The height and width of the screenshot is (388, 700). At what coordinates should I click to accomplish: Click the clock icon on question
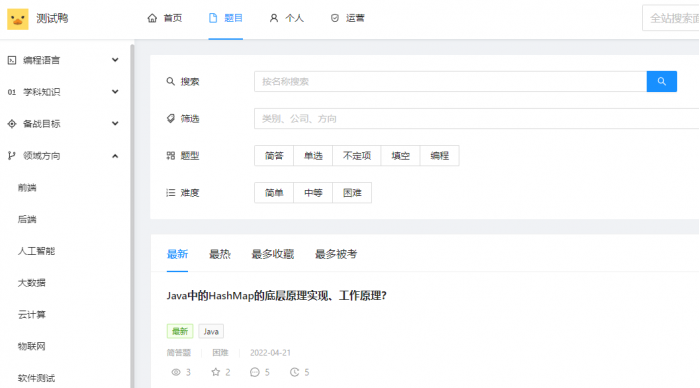tap(294, 372)
